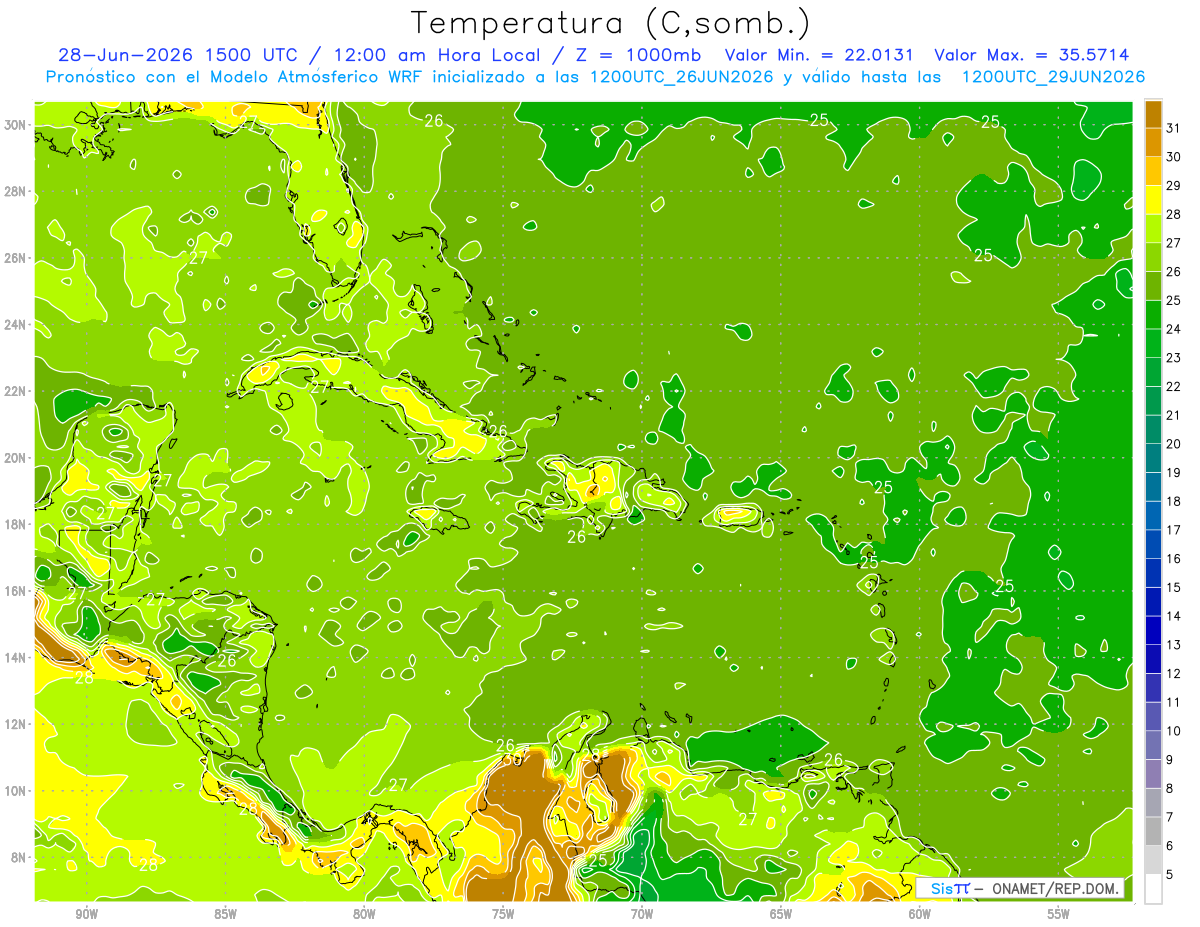Click the legend value 30

click(x=1173, y=157)
